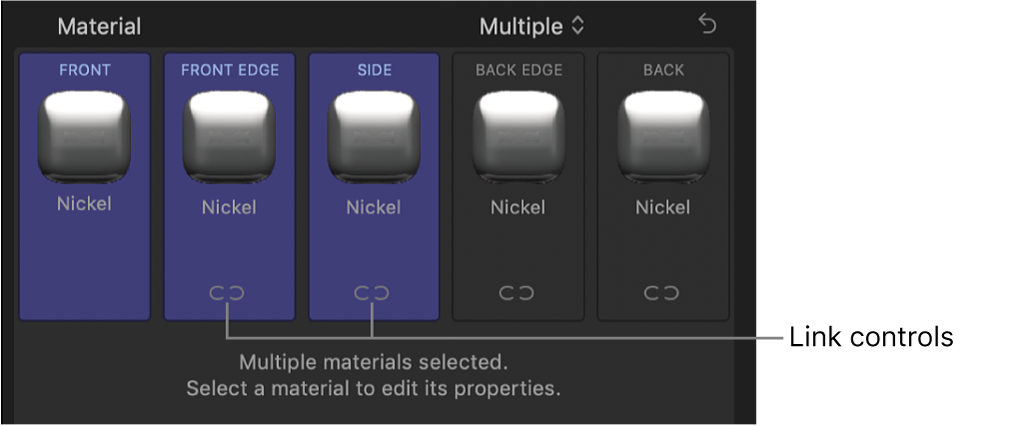The height and width of the screenshot is (426, 1013).
Task: Select the Front Edge Nickel thumbnail
Action: click(229, 138)
